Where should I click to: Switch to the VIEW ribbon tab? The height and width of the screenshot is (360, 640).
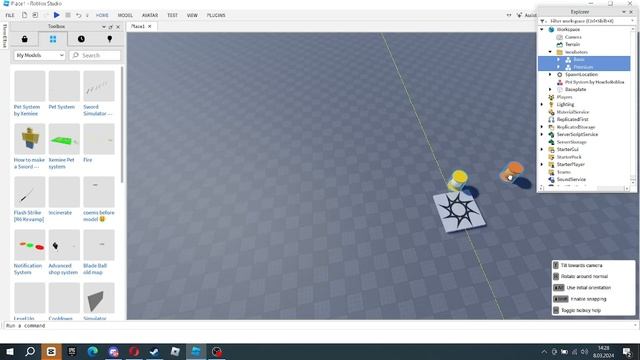click(x=192, y=15)
